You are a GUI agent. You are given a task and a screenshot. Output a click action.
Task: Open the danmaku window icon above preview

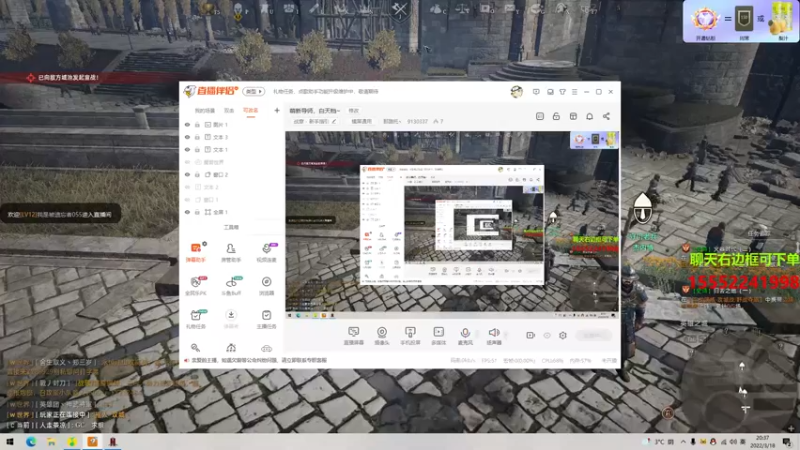(540, 116)
